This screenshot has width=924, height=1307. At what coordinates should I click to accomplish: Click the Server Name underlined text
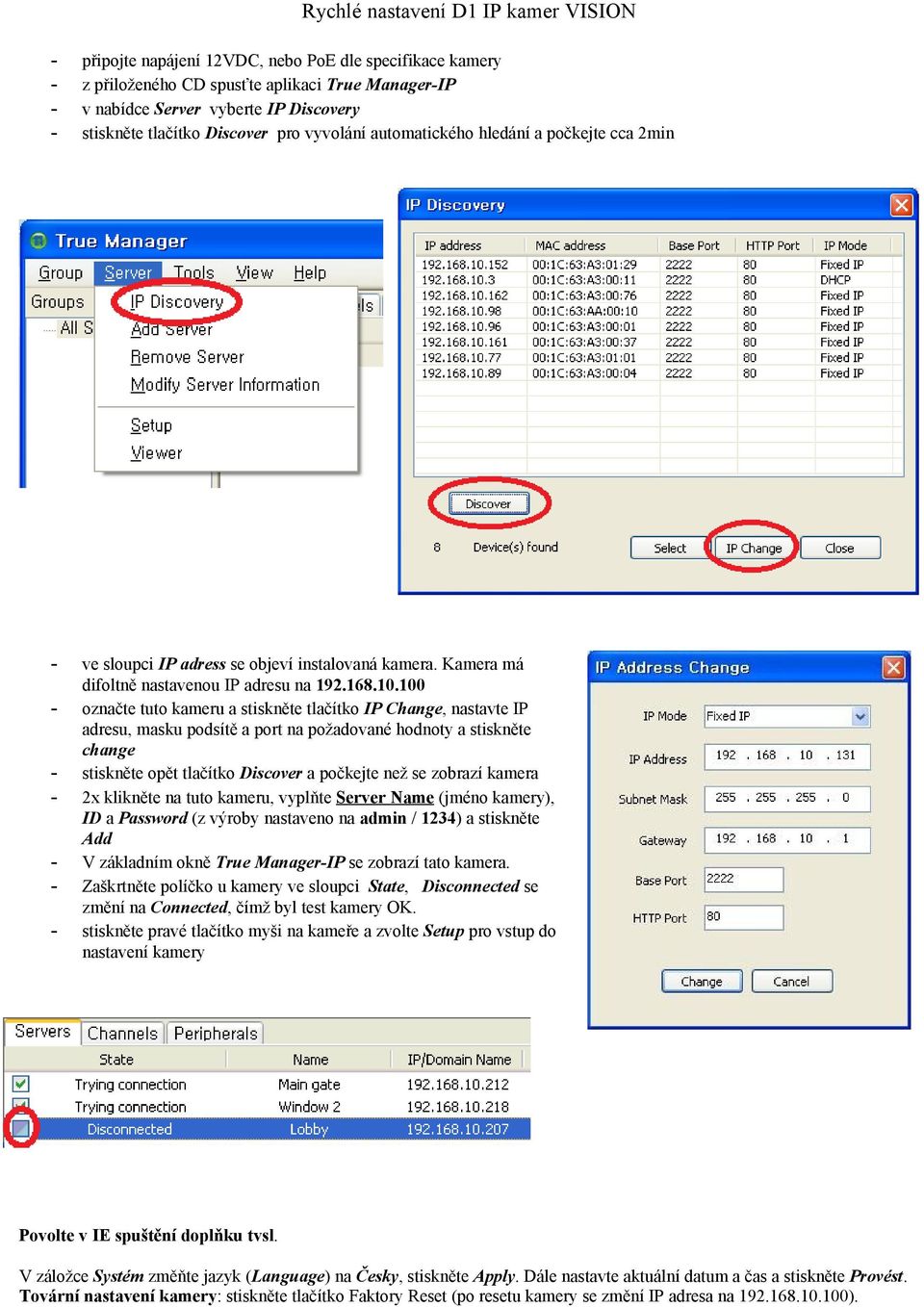pos(385,798)
